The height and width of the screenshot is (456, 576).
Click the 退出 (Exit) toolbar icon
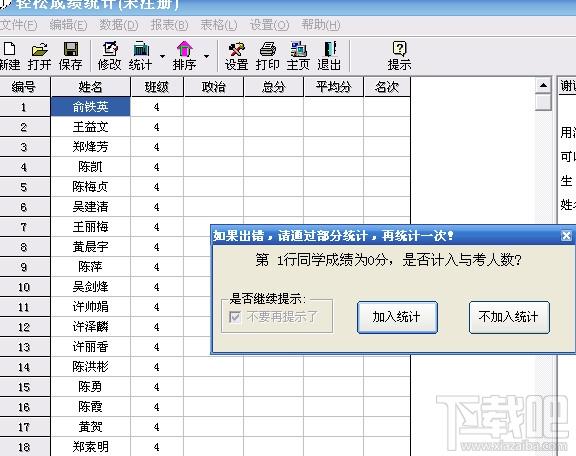(x=329, y=56)
